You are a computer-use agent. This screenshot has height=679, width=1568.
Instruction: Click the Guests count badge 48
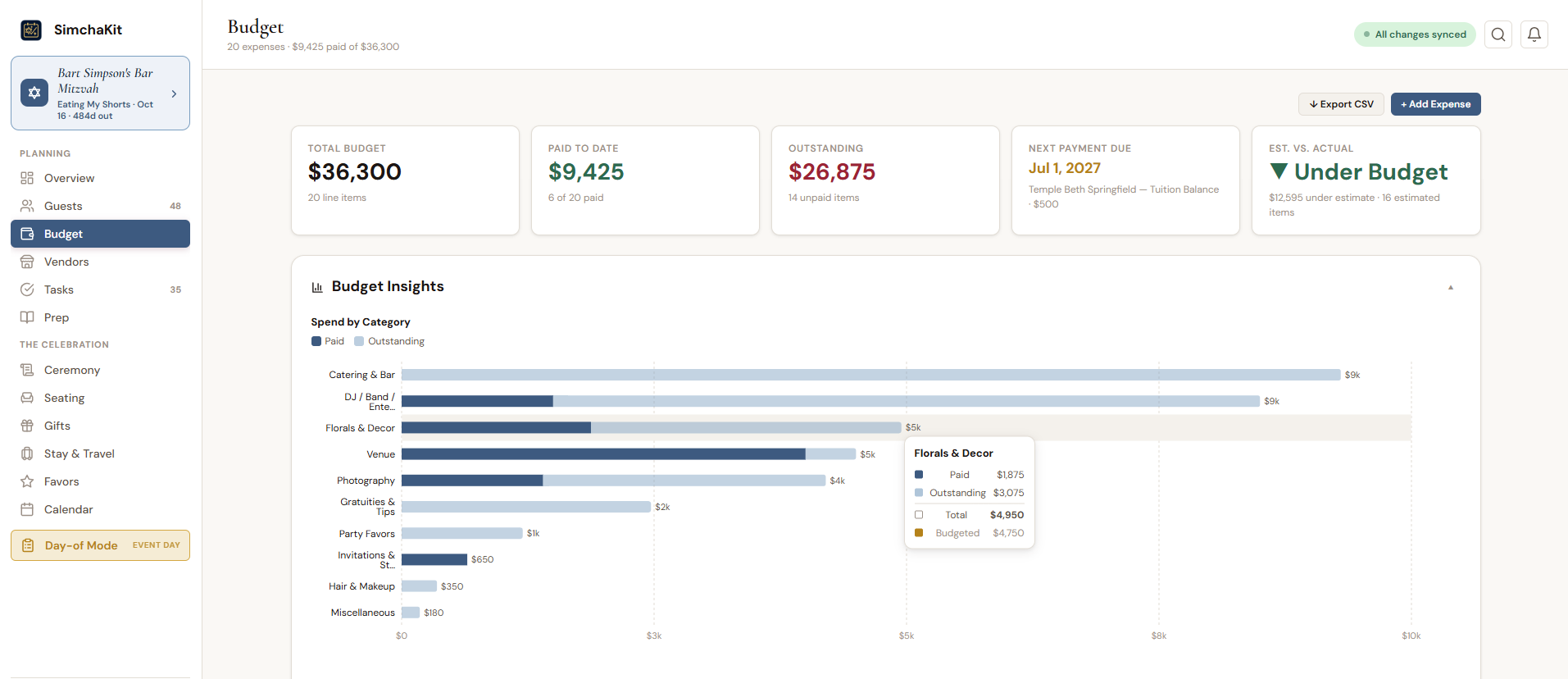tap(175, 206)
